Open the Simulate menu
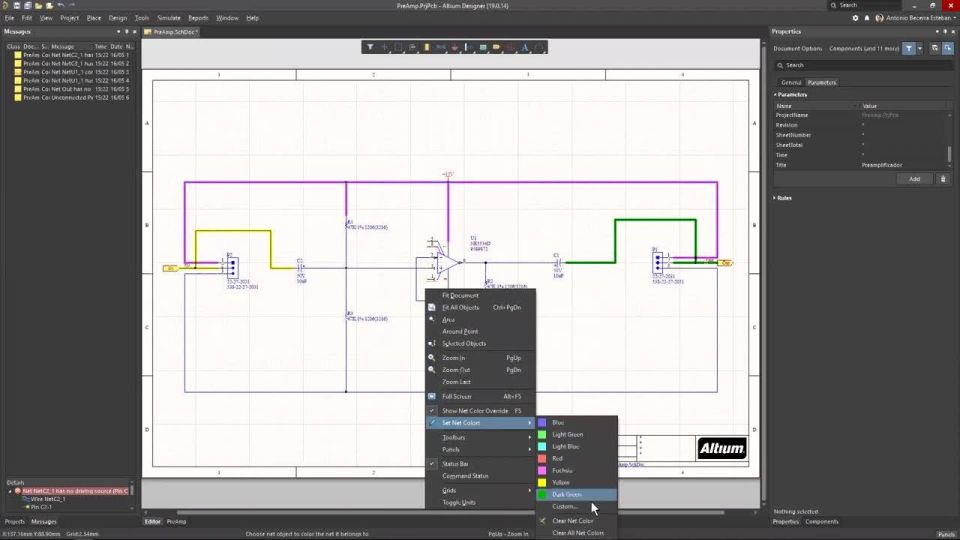The width and height of the screenshot is (960, 540). [x=169, y=18]
